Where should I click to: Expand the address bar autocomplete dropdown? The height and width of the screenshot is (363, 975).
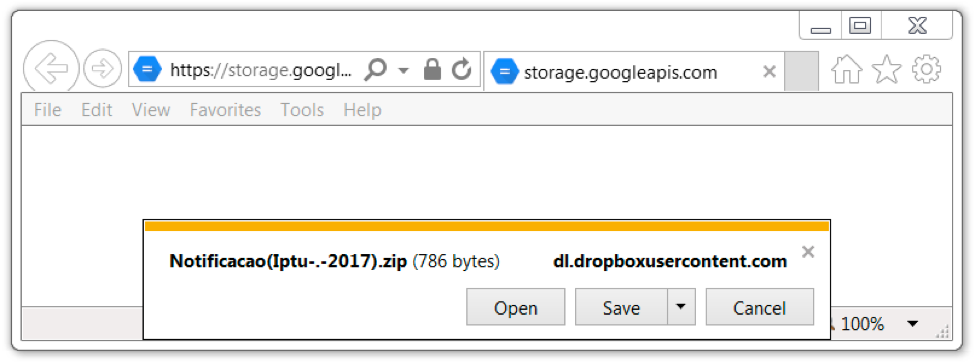(404, 70)
